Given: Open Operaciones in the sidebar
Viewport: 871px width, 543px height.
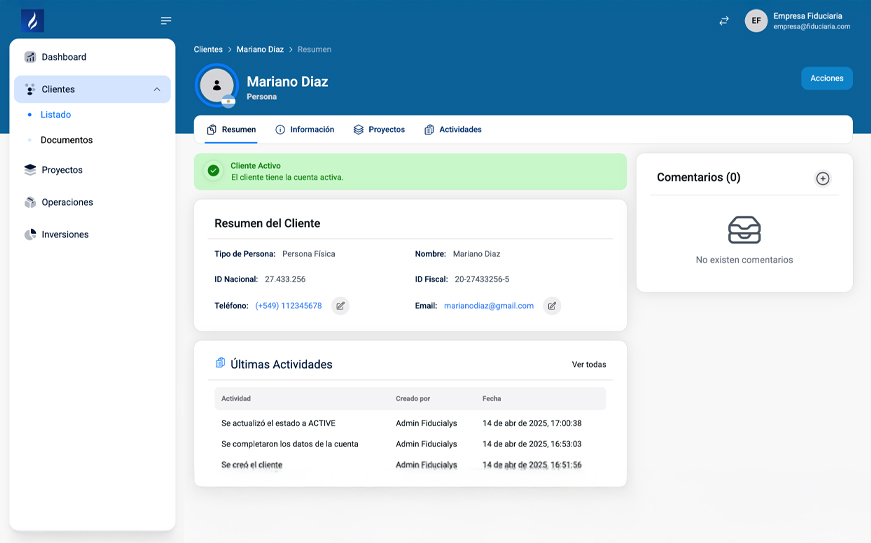Looking at the screenshot, I should click(x=67, y=202).
